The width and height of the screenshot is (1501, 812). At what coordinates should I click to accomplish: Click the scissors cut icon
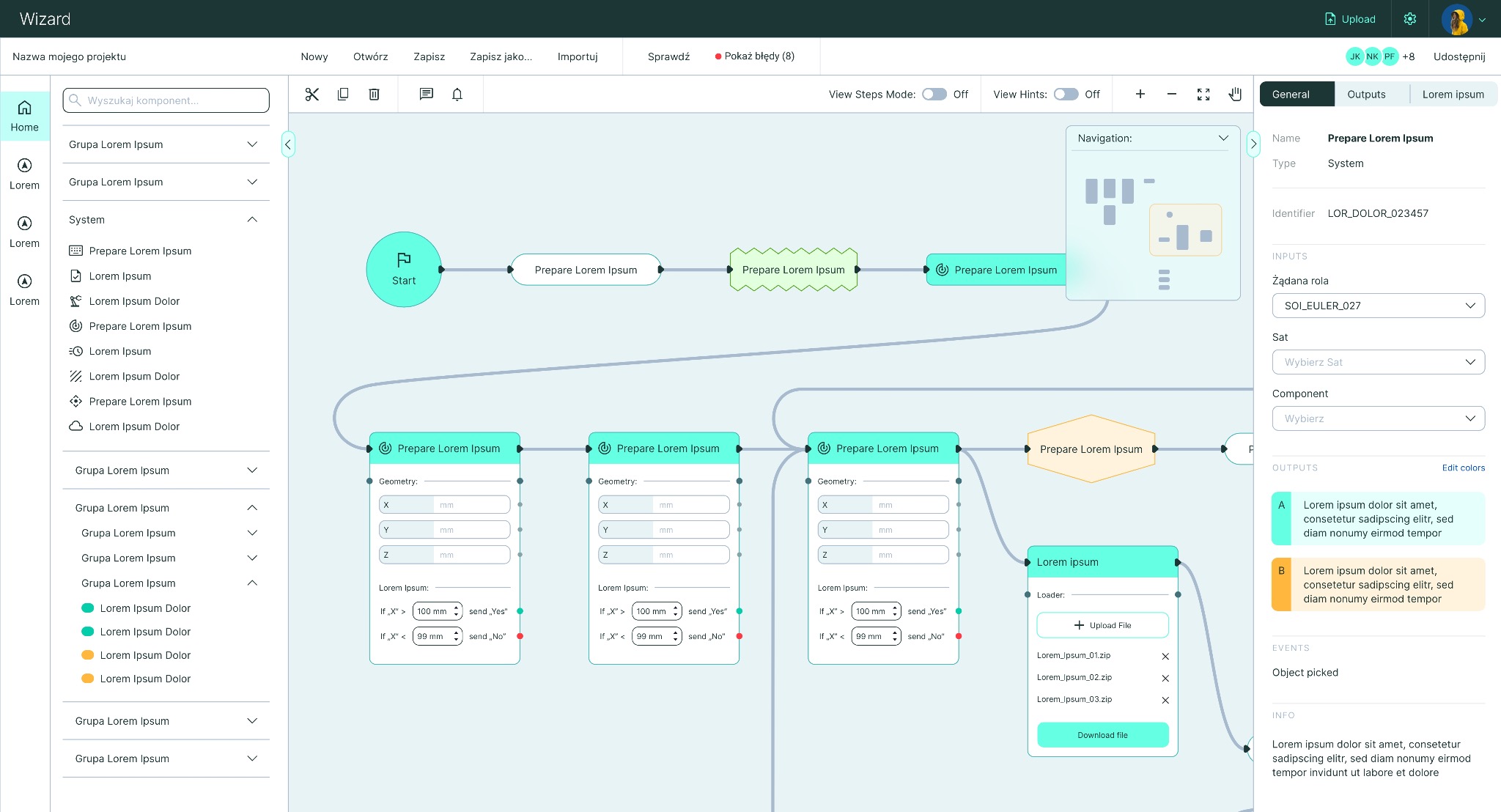tap(312, 95)
